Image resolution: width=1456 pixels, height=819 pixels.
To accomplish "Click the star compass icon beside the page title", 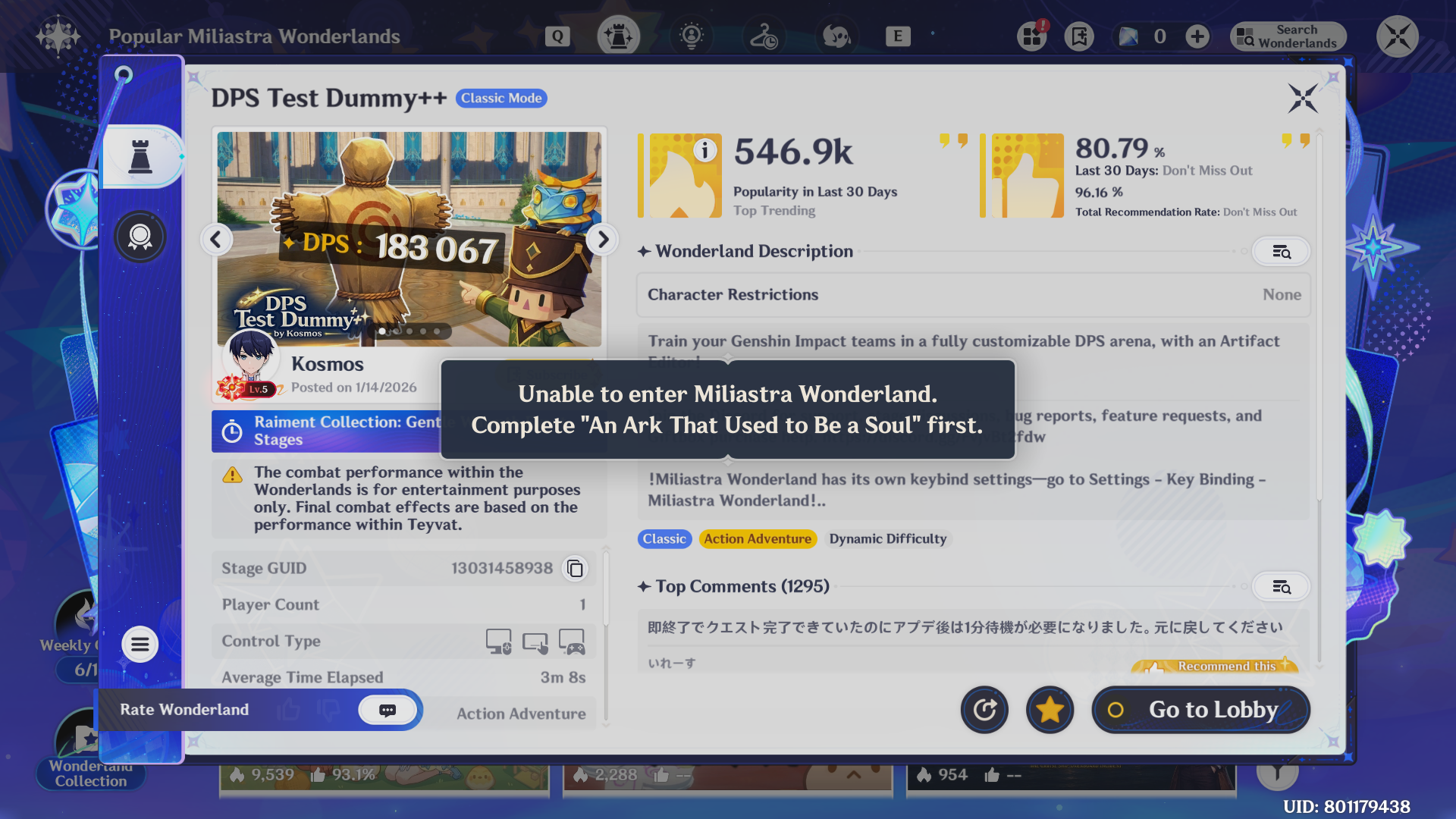I will (x=58, y=36).
